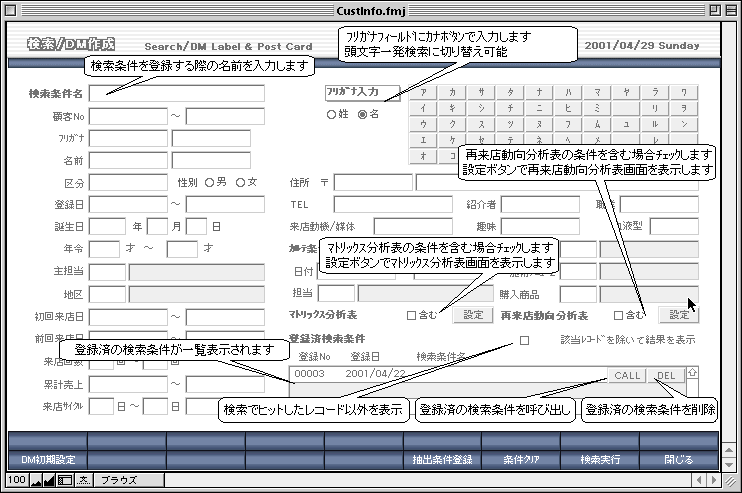Click the マ kana key
Image resolution: width=742 pixels, height=493 pixels.
[597, 93]
